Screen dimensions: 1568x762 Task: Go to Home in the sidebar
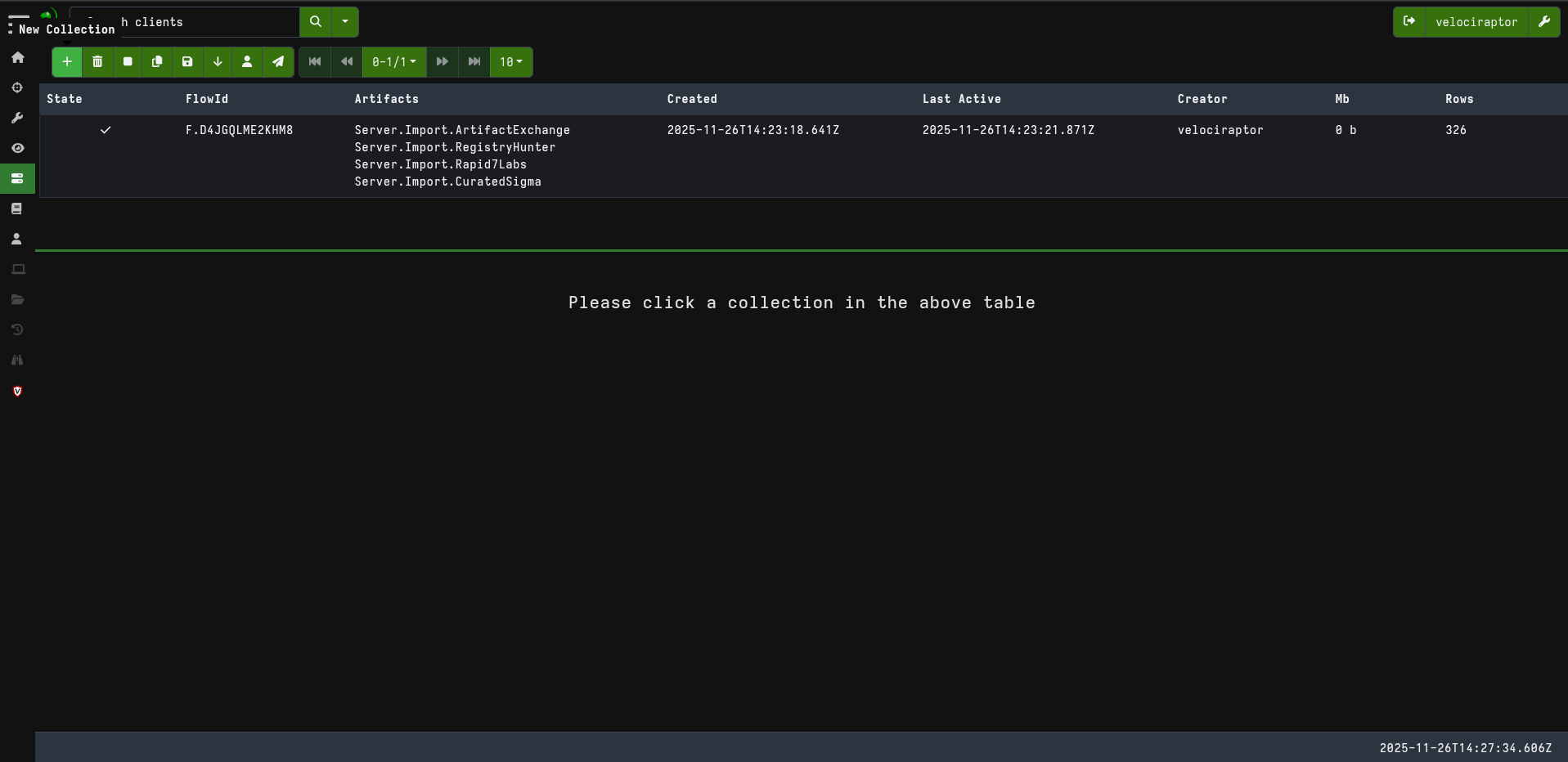click(17, 57)
